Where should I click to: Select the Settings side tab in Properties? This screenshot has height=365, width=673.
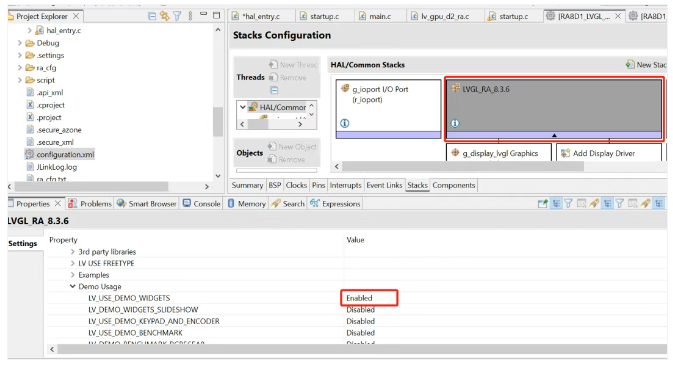(23, 243)
